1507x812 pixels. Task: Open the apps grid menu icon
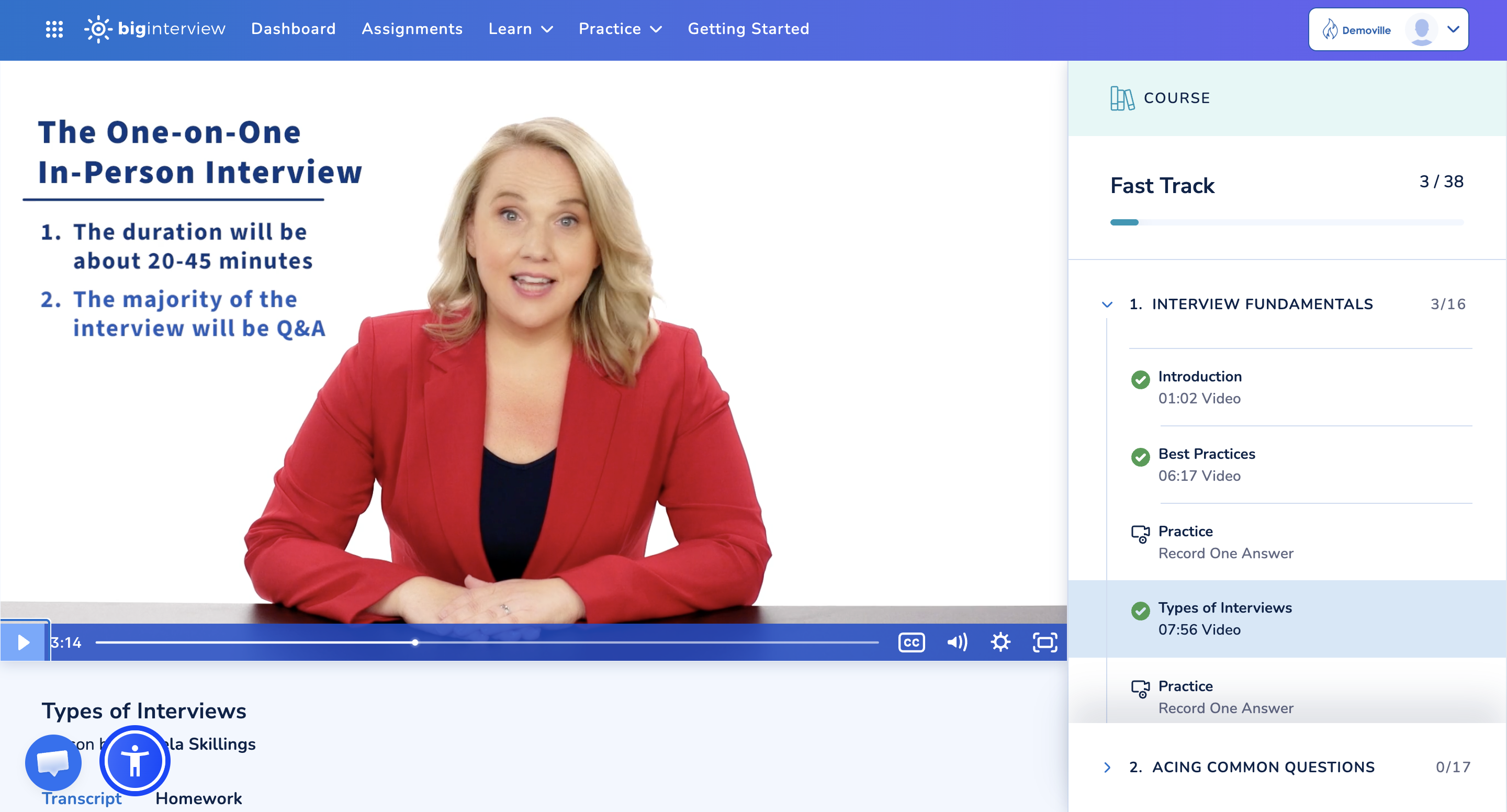tap(54, 29)
